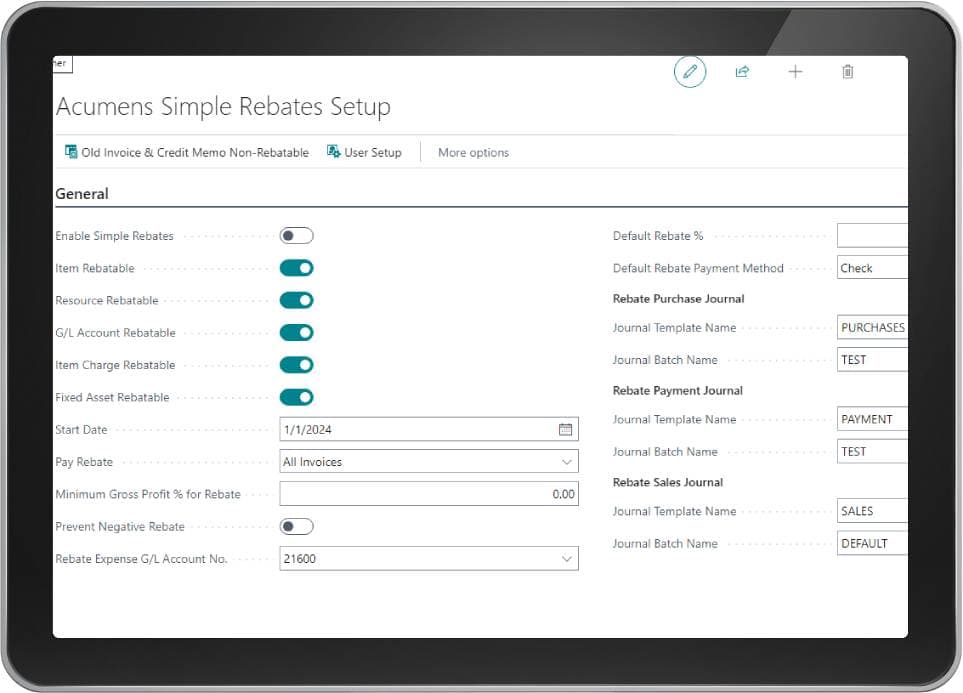Screen dimensions: 963x693
Task: Toggle Fixed Asset Rebatable switch
Action: pyautogui.click(x=297, y=397)
